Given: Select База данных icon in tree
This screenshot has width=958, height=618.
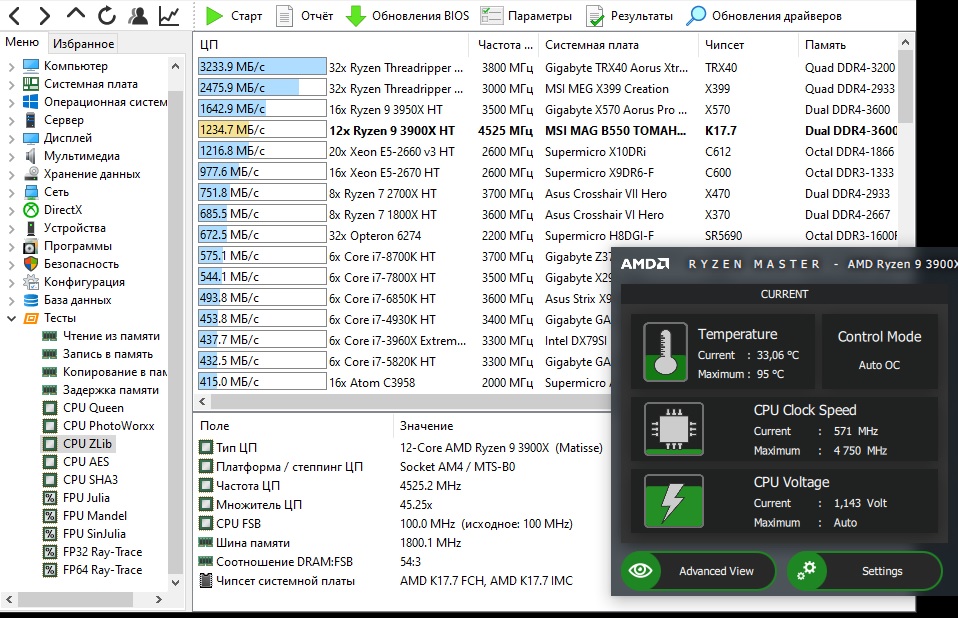Looking at the screenshot, I should (x=31, y=300).
